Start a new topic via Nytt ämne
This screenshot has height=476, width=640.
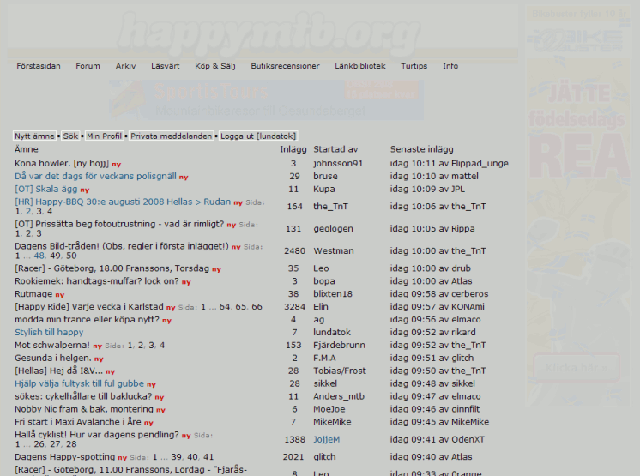point(35,135)
